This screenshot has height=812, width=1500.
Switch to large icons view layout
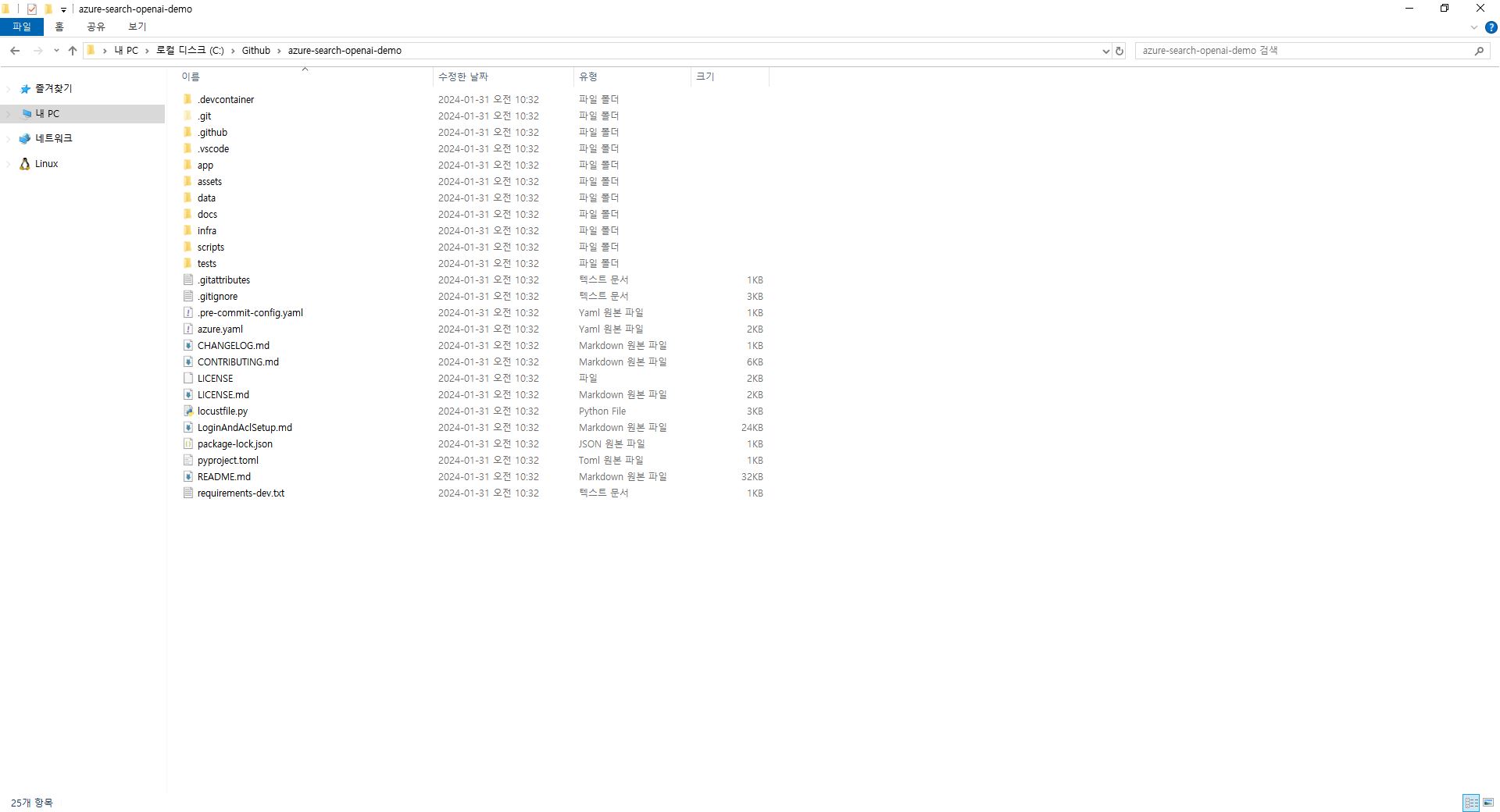(x=1488, y=803)
